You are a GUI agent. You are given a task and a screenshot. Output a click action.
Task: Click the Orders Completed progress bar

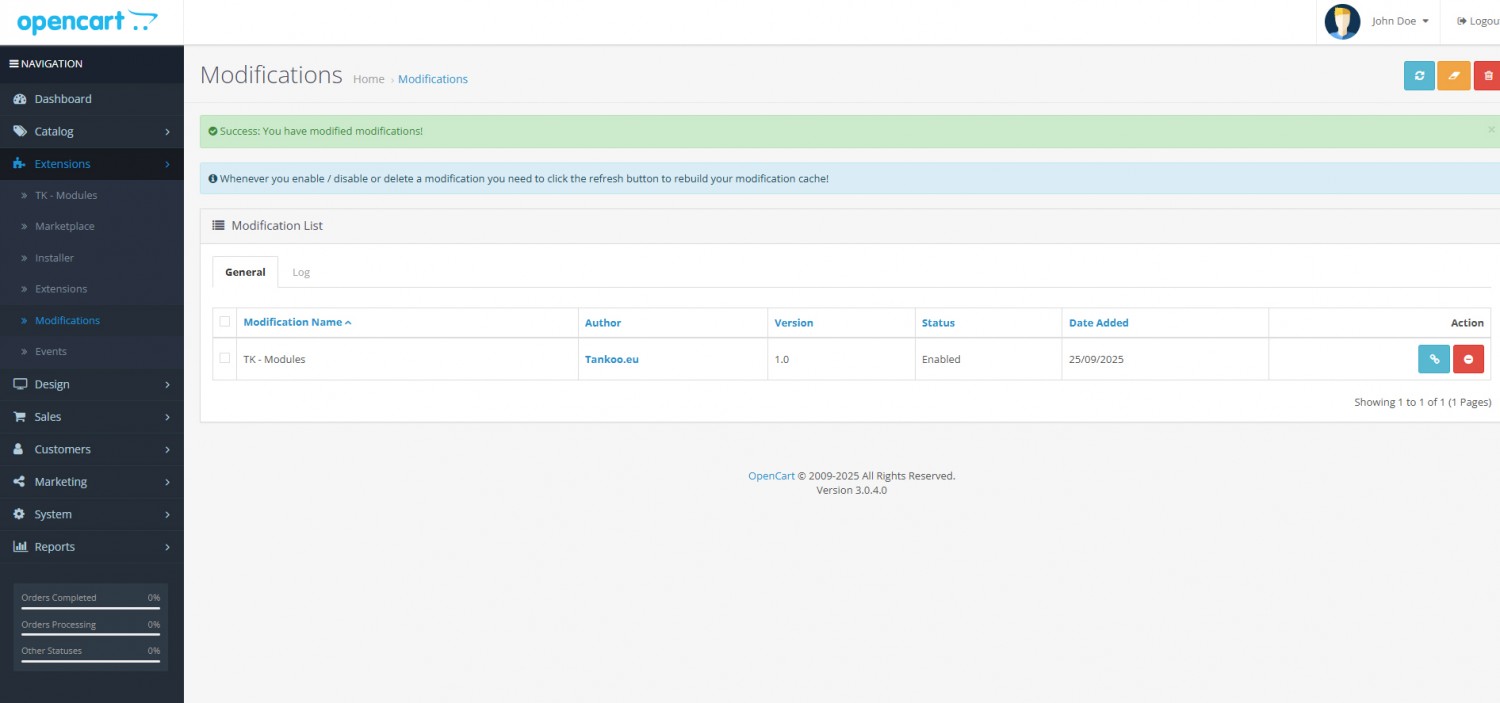click(x=91, y=607)
